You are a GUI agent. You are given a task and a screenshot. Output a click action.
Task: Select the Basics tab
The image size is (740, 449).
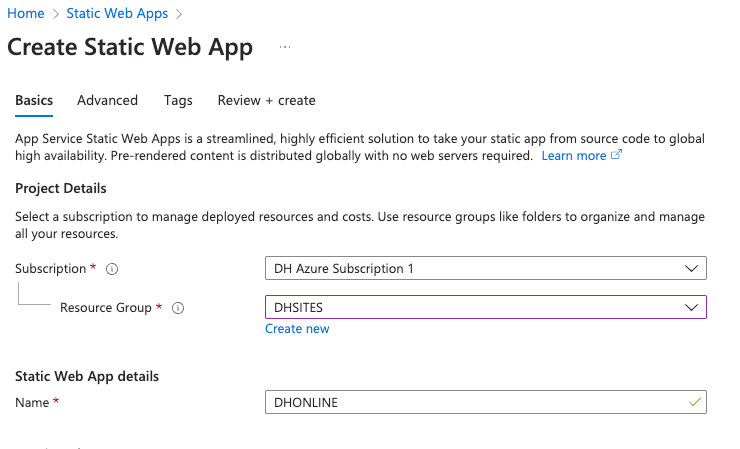pyautogui.click(x=34, y=100)
